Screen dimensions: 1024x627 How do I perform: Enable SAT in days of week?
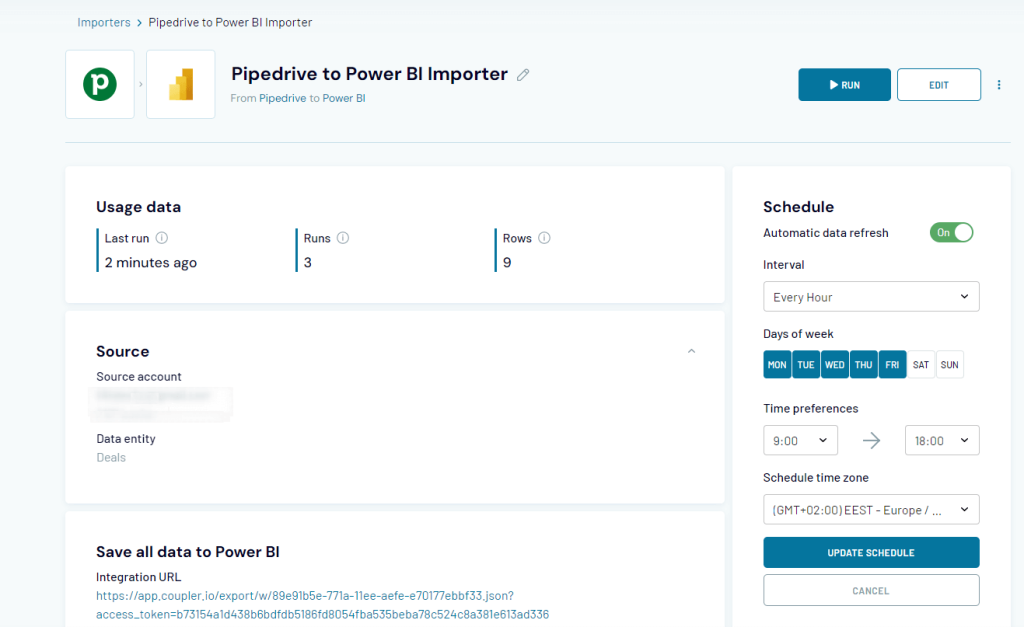(920, 364)
